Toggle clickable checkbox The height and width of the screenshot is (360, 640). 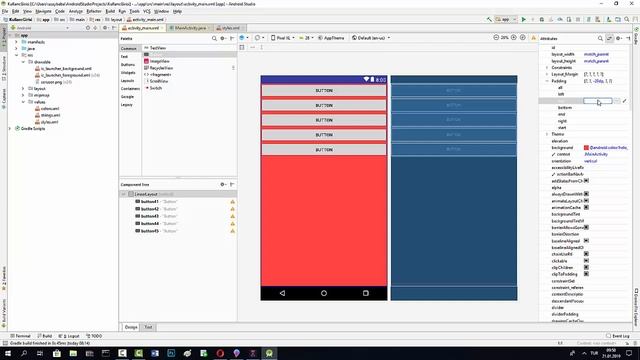click(587, 261)
